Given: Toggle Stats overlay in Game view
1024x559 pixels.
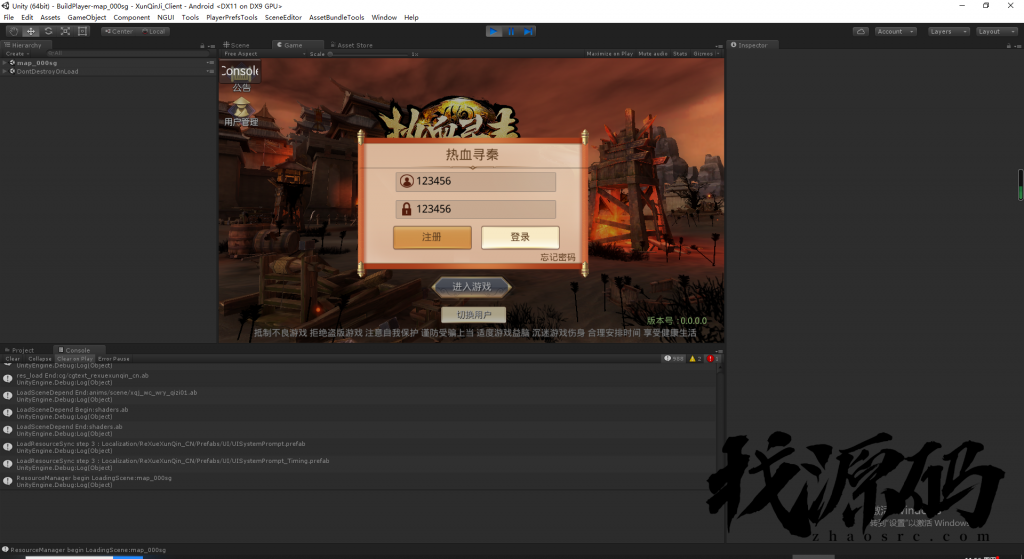Looking at the screenshot, I should click(680, 54).
